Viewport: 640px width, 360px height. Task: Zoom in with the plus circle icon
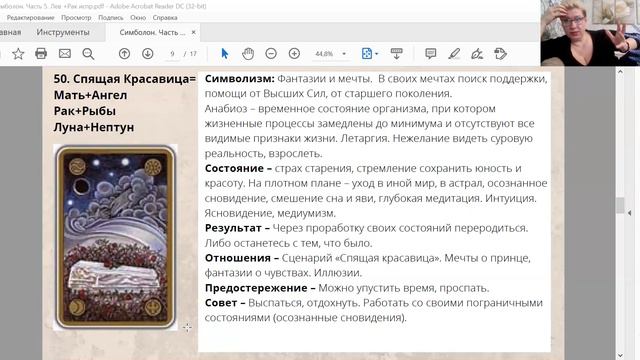click(x=294, y=53)
